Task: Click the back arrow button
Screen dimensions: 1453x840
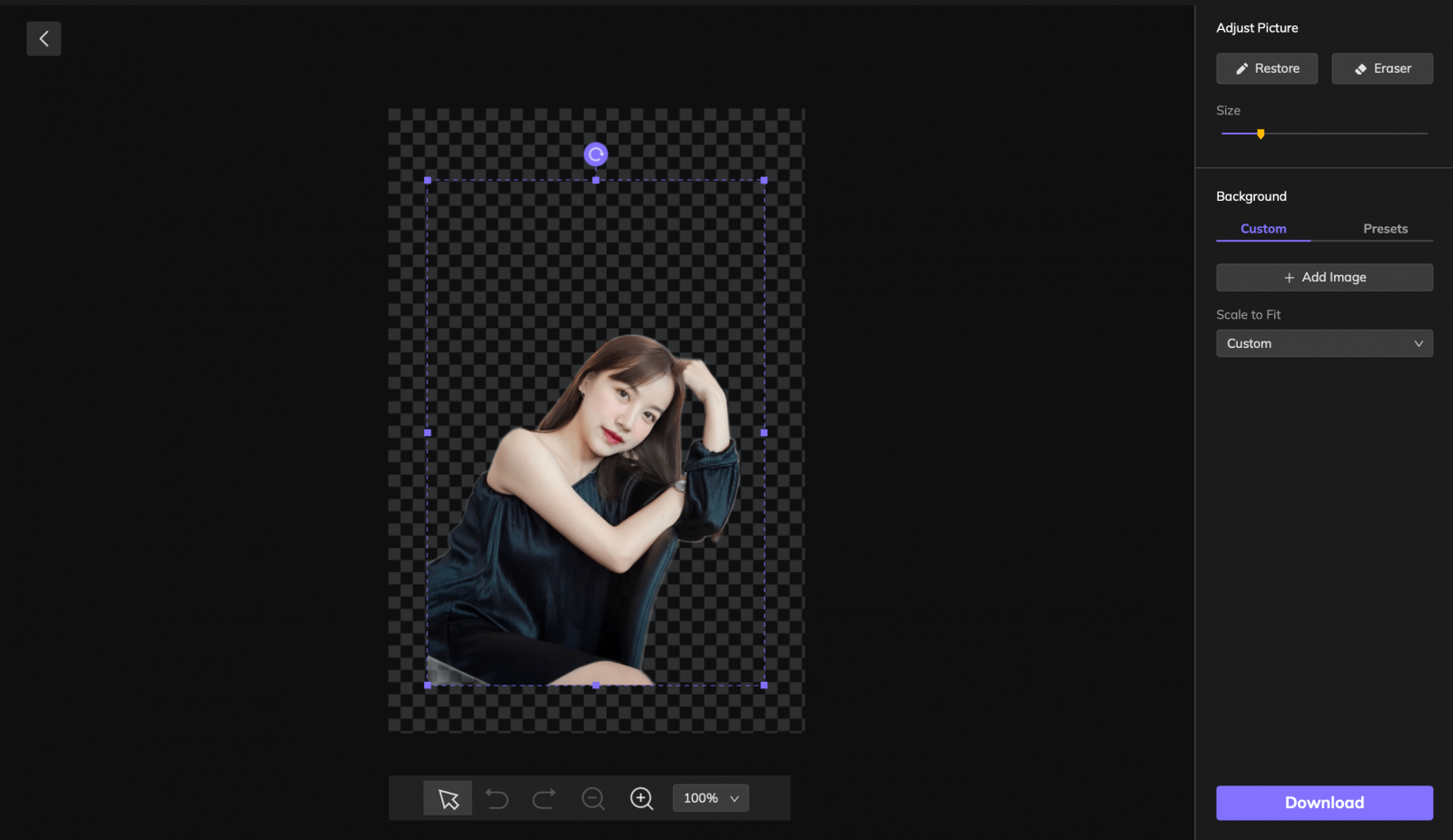Action: click(x=44, y=39)
